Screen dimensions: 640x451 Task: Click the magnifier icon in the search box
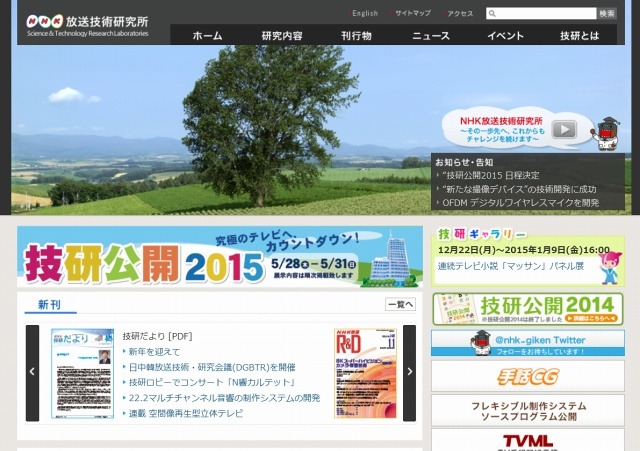492,14
